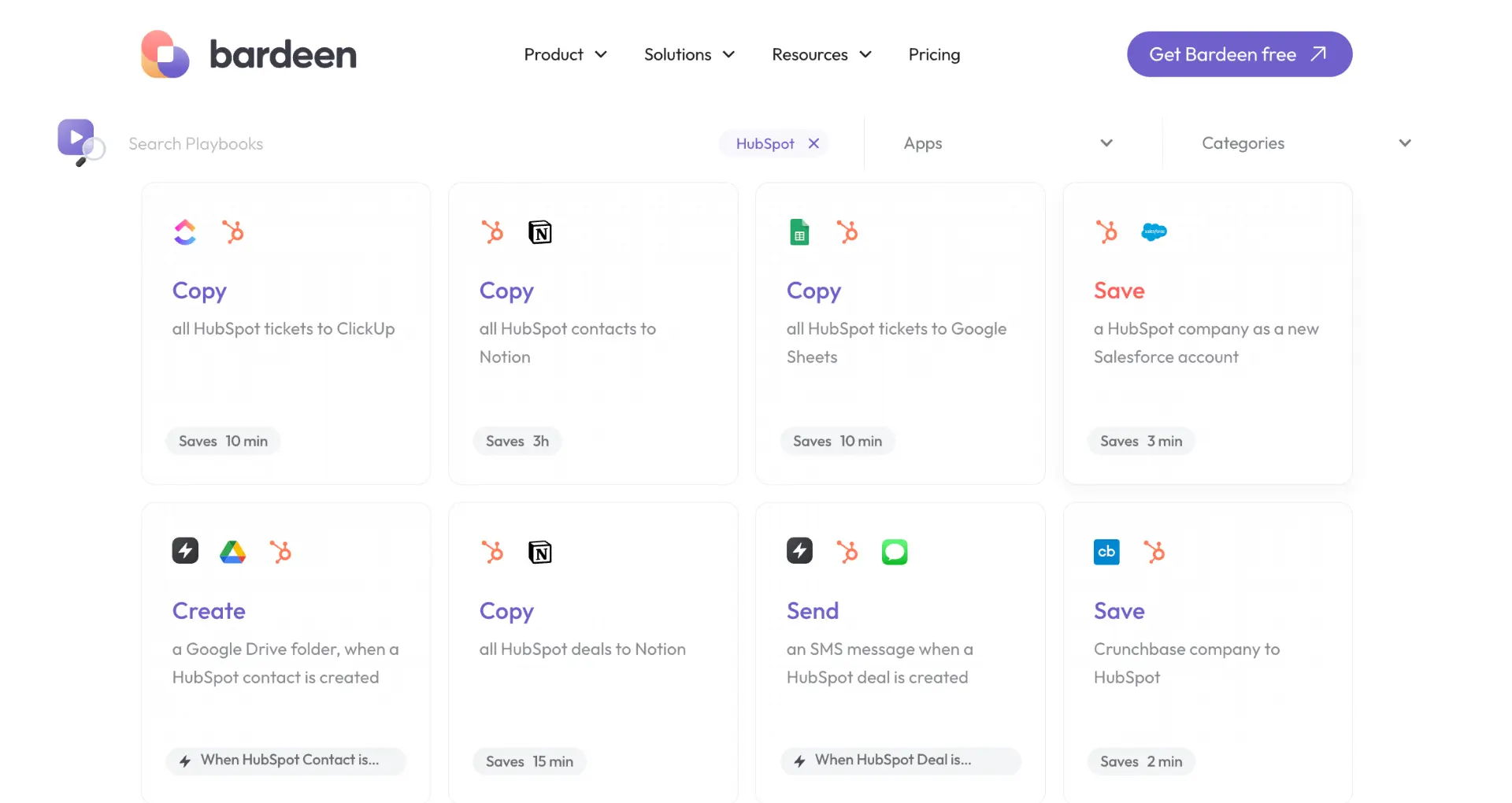Click HubSpot icon in contacts to Notion card

tap(492, 232)
